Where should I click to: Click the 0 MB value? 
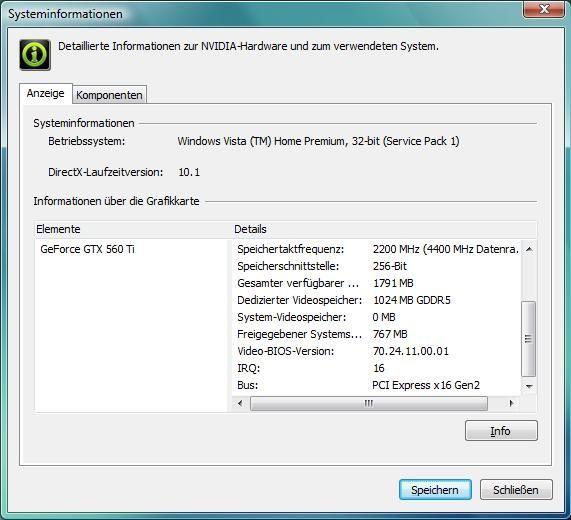coord(384,317)
